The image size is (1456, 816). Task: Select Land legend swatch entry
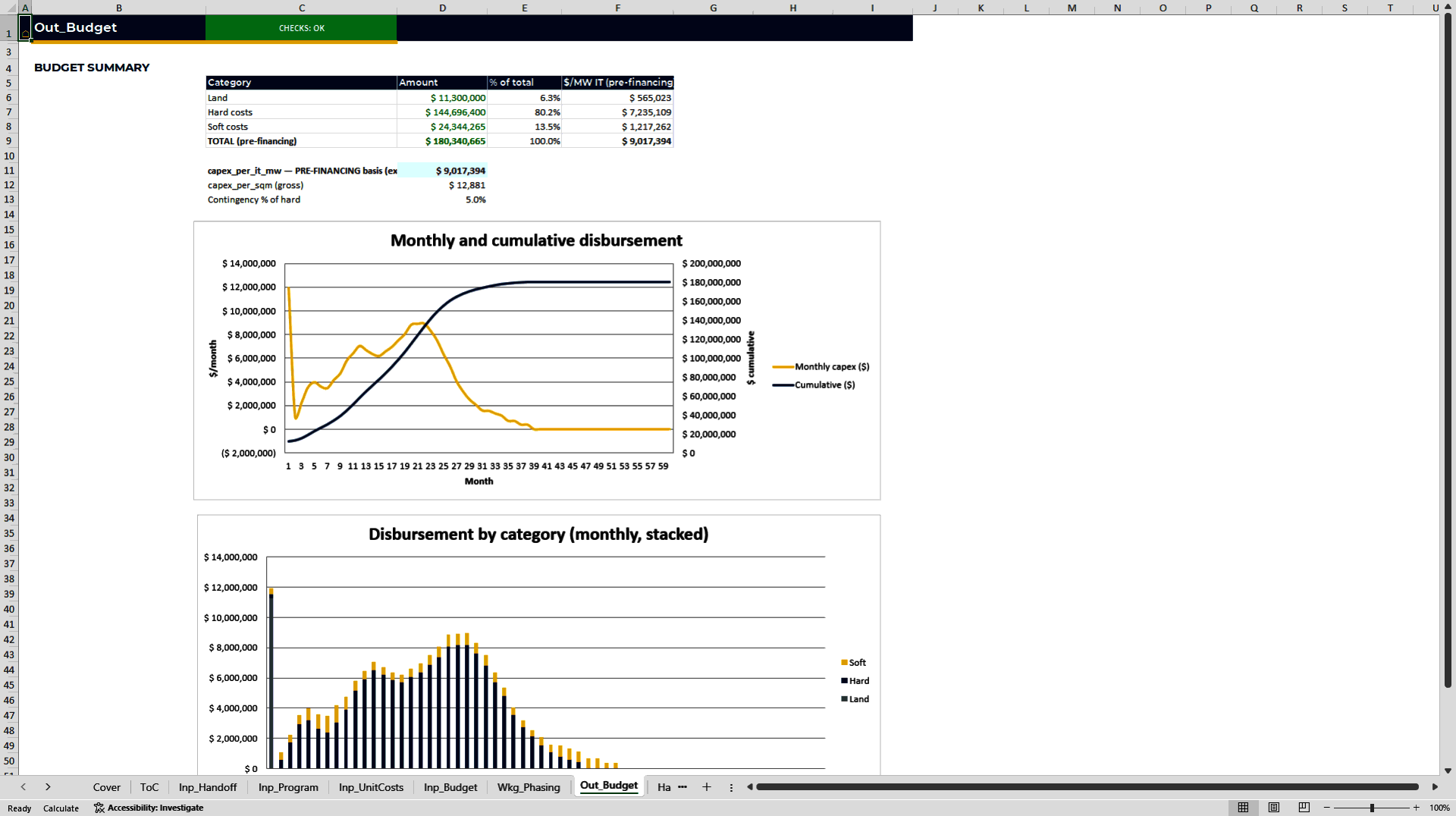[855, 698]
